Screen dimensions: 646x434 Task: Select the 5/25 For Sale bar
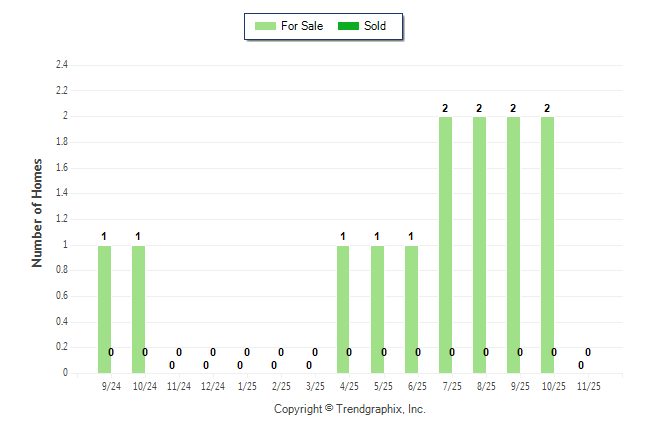tap(377, 308)
